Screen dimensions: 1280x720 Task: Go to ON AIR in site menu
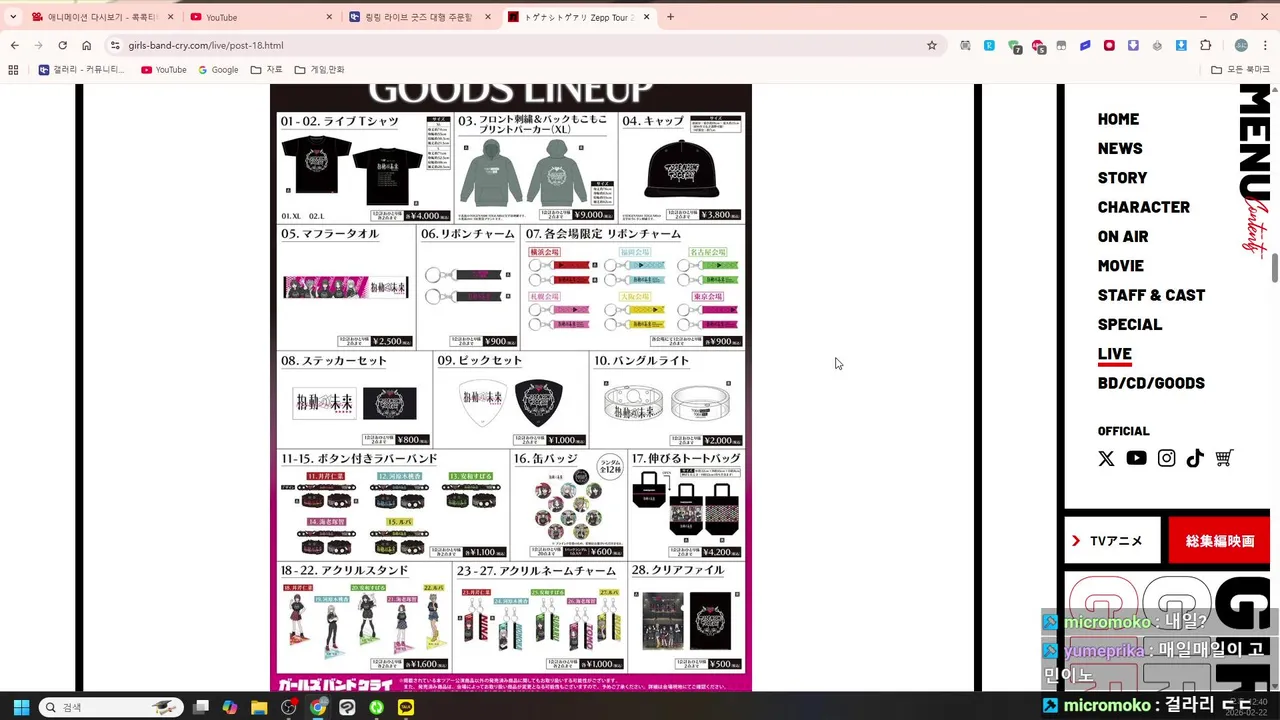pyautogui.click(x=1123, y=236)
